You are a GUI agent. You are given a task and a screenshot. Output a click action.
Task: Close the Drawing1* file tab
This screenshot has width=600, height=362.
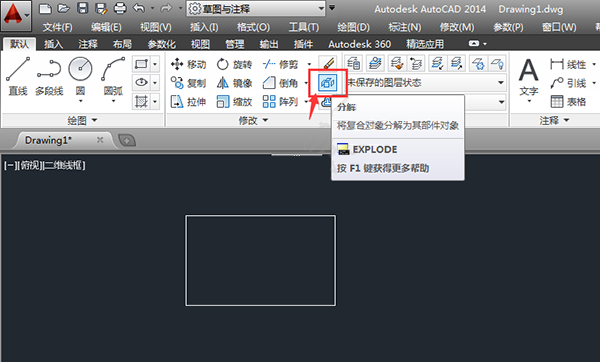(100, 140)
